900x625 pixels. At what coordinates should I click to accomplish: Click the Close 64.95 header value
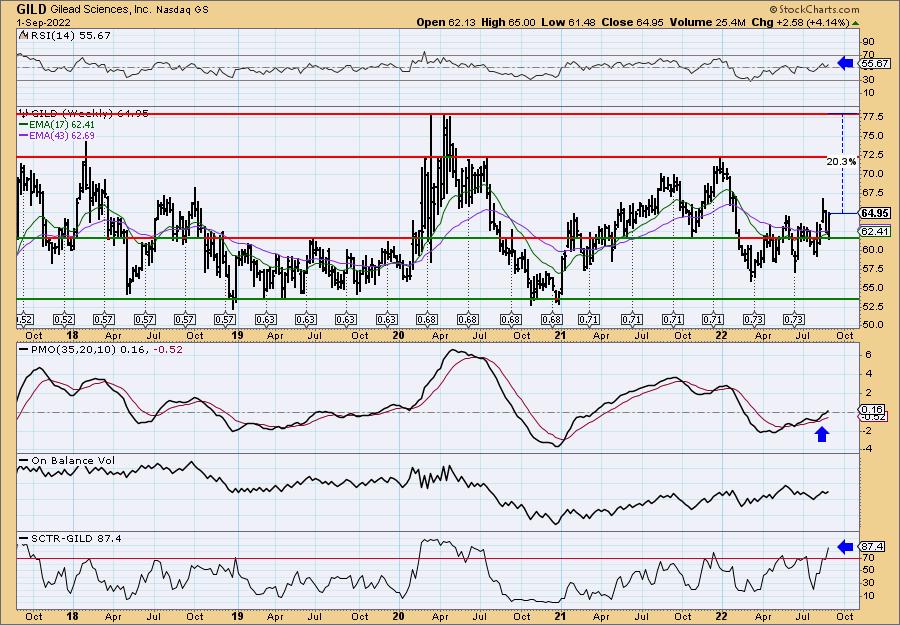tap(633, 22)
